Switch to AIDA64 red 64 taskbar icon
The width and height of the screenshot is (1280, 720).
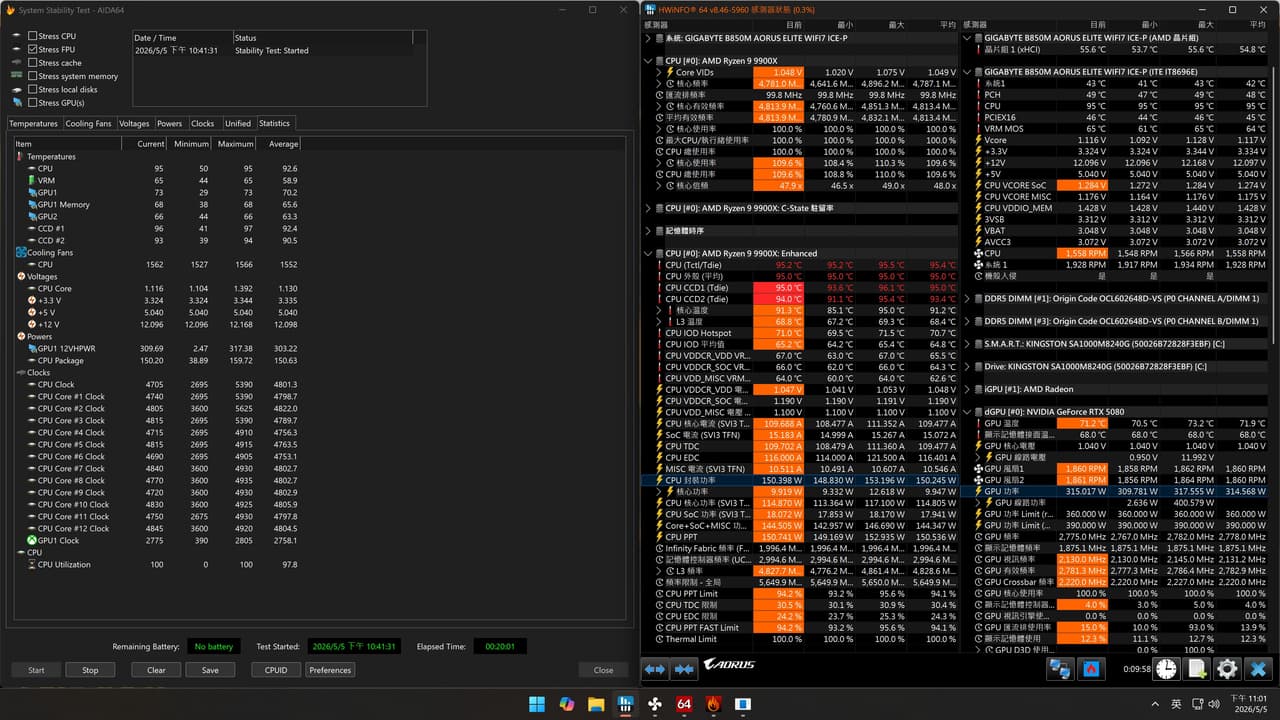(x=685, y=703)
